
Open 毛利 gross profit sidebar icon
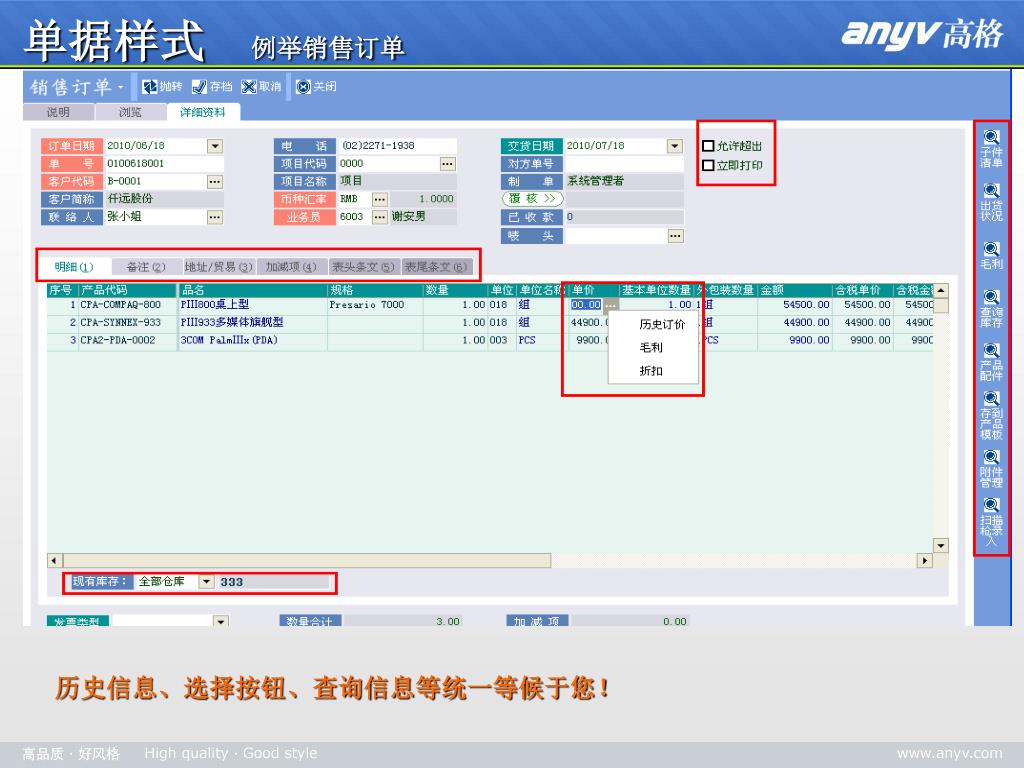coord(991,255)
